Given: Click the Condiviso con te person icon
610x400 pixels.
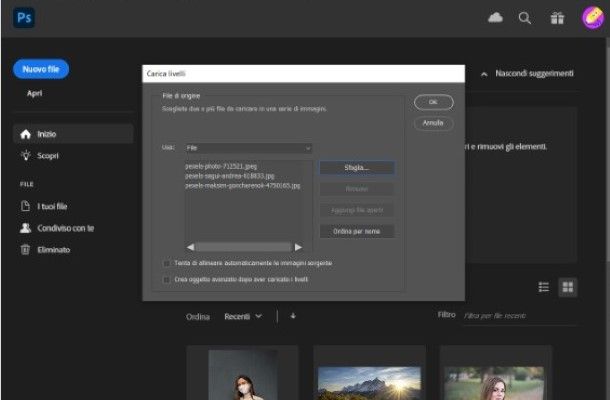Looking at the screenshot, I should pyautogui.click(x=25, y=228).
